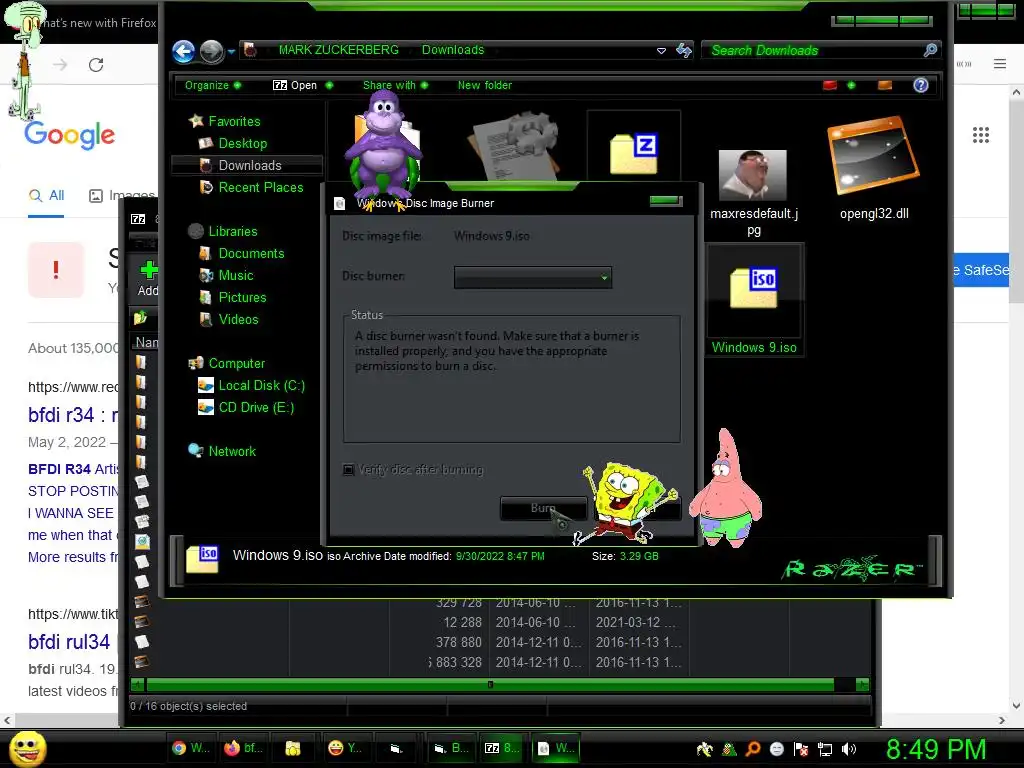Screen dimensions: 1024x768
Task: Switch to the Chrome taskbar item
Action: pos(190,748)
